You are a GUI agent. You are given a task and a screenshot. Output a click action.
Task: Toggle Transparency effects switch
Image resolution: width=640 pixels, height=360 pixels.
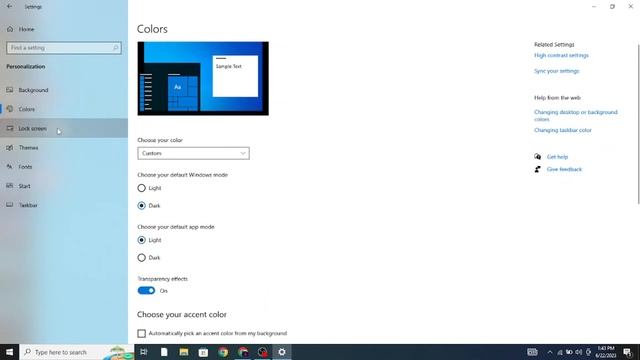146,291
